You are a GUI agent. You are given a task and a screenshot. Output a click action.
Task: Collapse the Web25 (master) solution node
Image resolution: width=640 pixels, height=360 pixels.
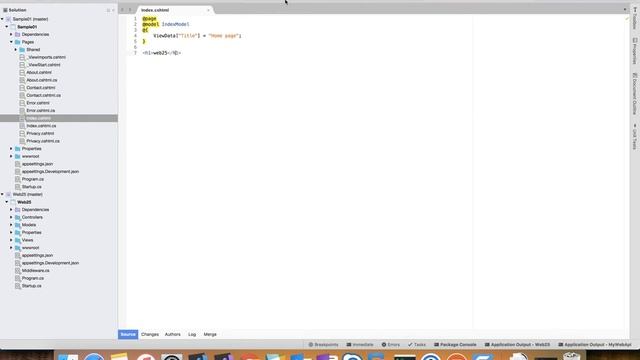2,194
